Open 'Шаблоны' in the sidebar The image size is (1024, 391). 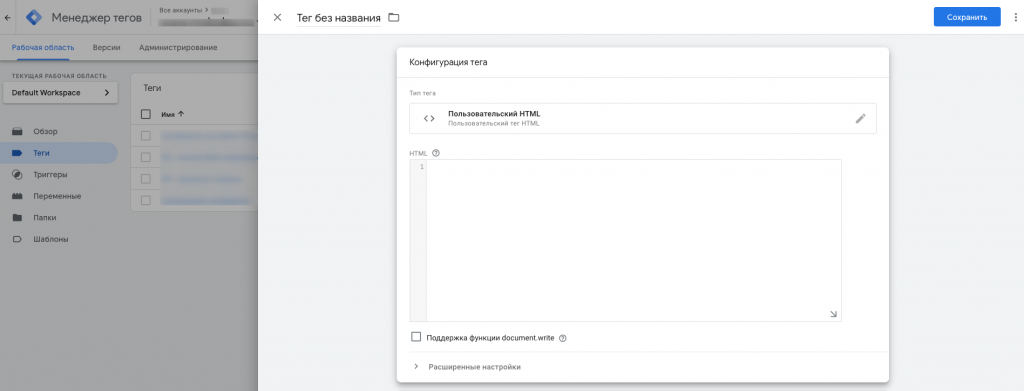click(51, 239)
